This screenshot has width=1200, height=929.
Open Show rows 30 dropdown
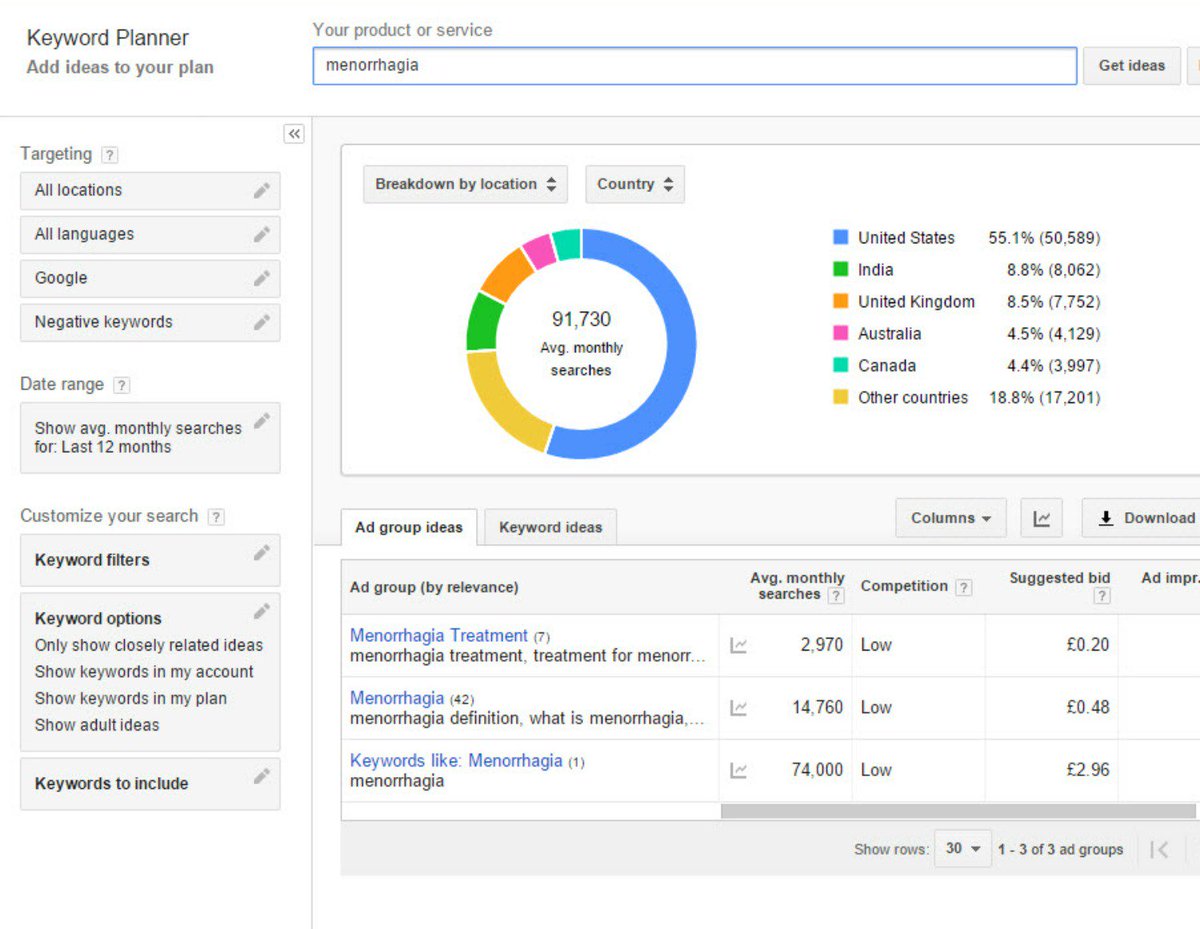coord(963,849)
